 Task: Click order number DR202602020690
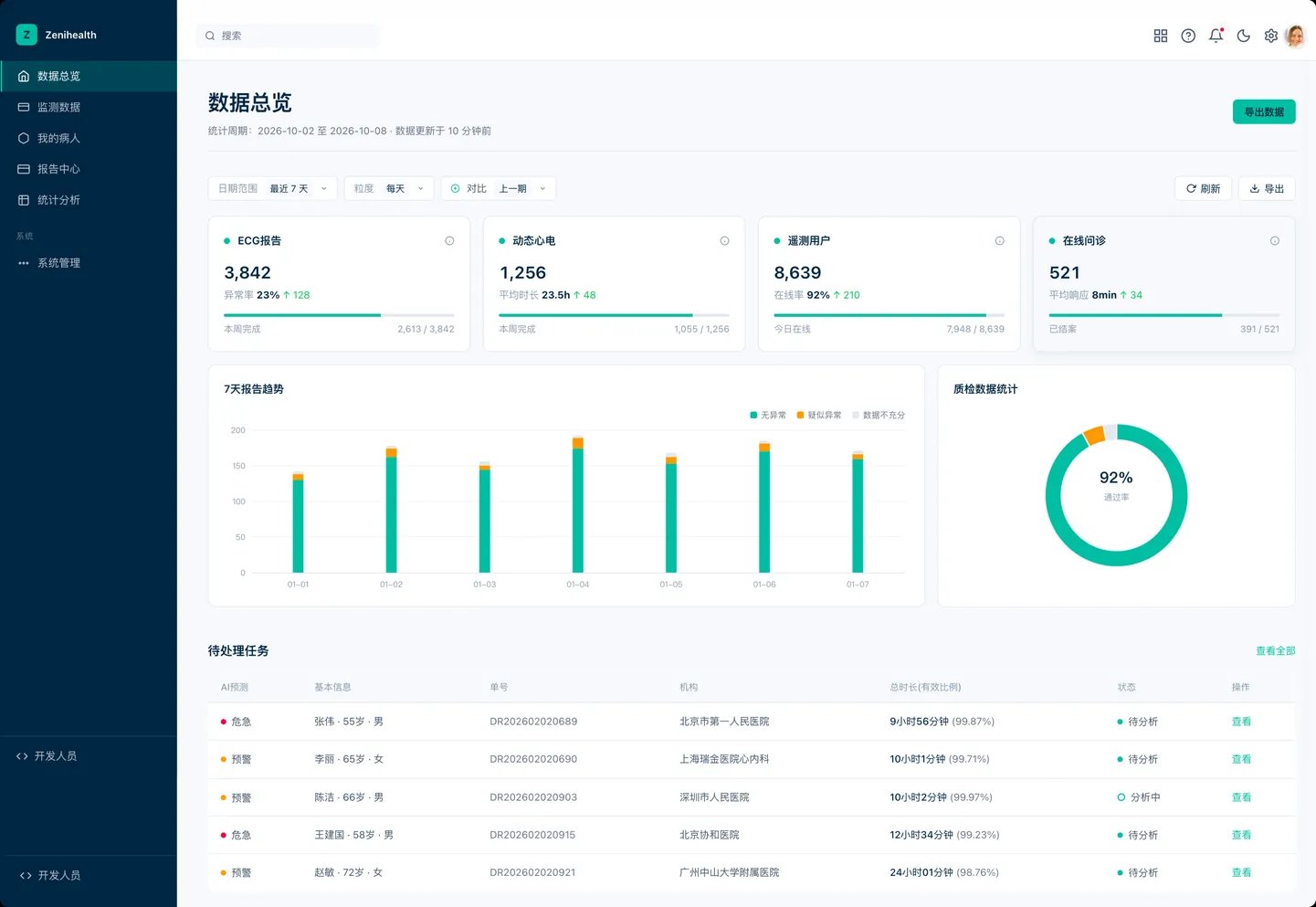[x=533, y=759]
